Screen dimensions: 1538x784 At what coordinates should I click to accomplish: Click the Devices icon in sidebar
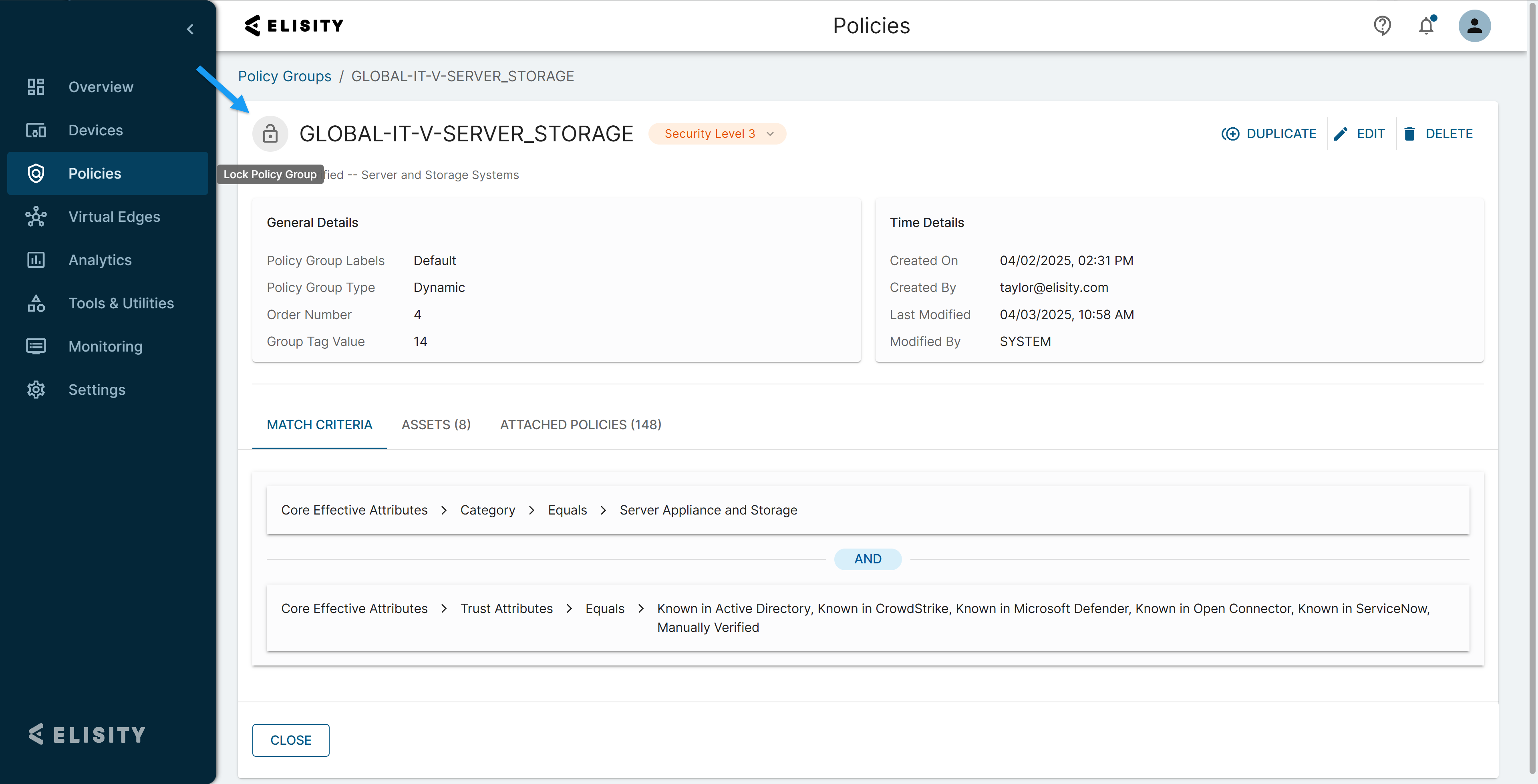tap(36, 130)
